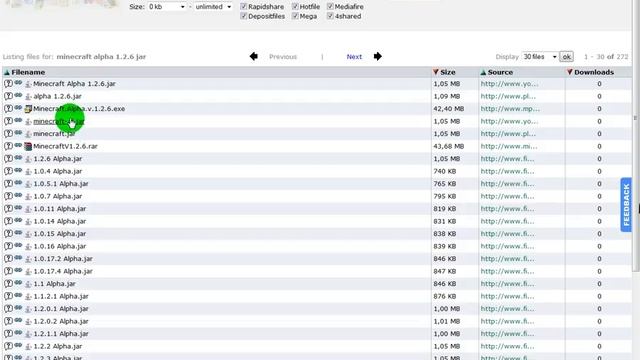Click the info icon for 1.0.16 Alpha.jar
Image resolution: width=640 pixels, height=360 pixels.
(x=8, y=246)
